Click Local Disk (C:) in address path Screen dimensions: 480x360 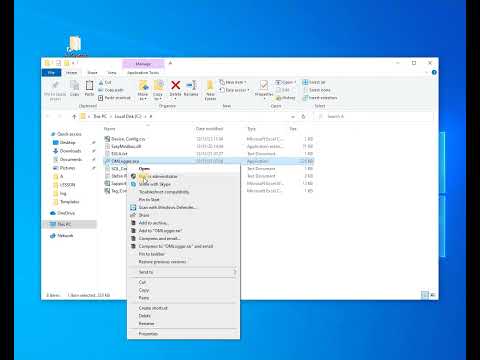click(x=128, y=116)
